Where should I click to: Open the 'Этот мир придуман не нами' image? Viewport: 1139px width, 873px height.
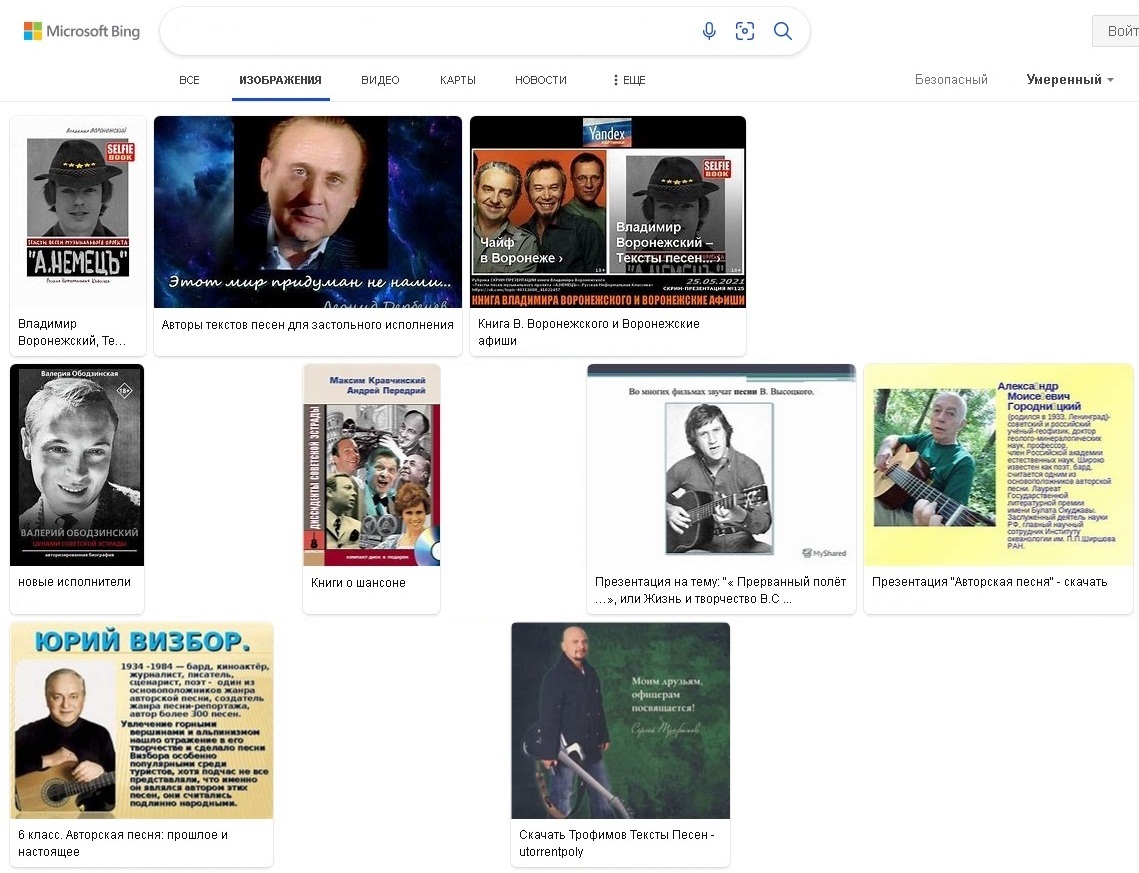point(308,211)
